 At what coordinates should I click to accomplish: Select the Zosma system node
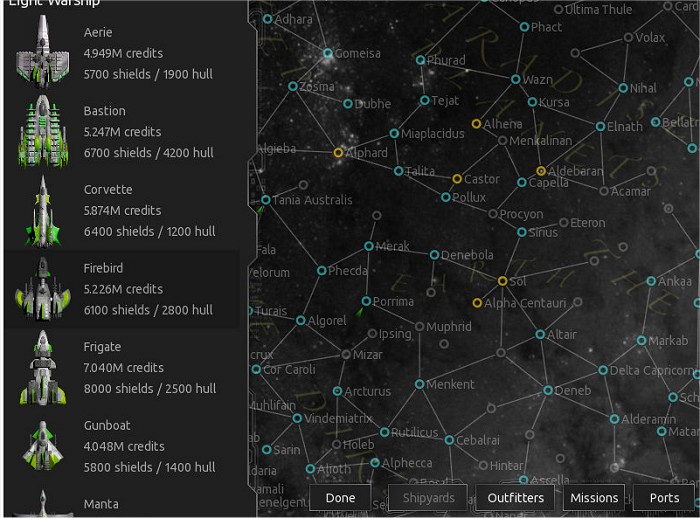(293, 86)
